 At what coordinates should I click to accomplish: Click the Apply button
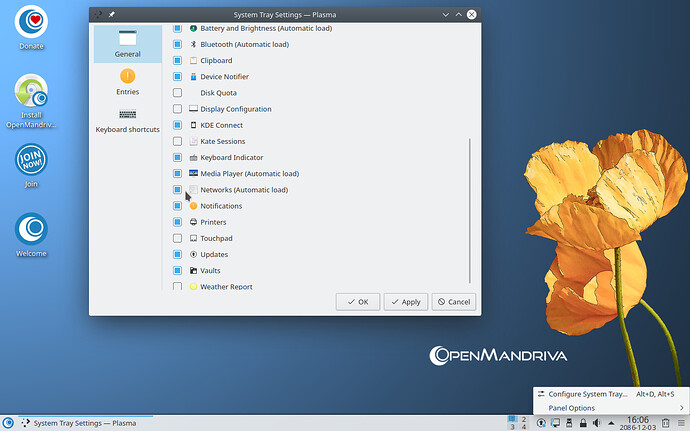click(x=406, y=302)
